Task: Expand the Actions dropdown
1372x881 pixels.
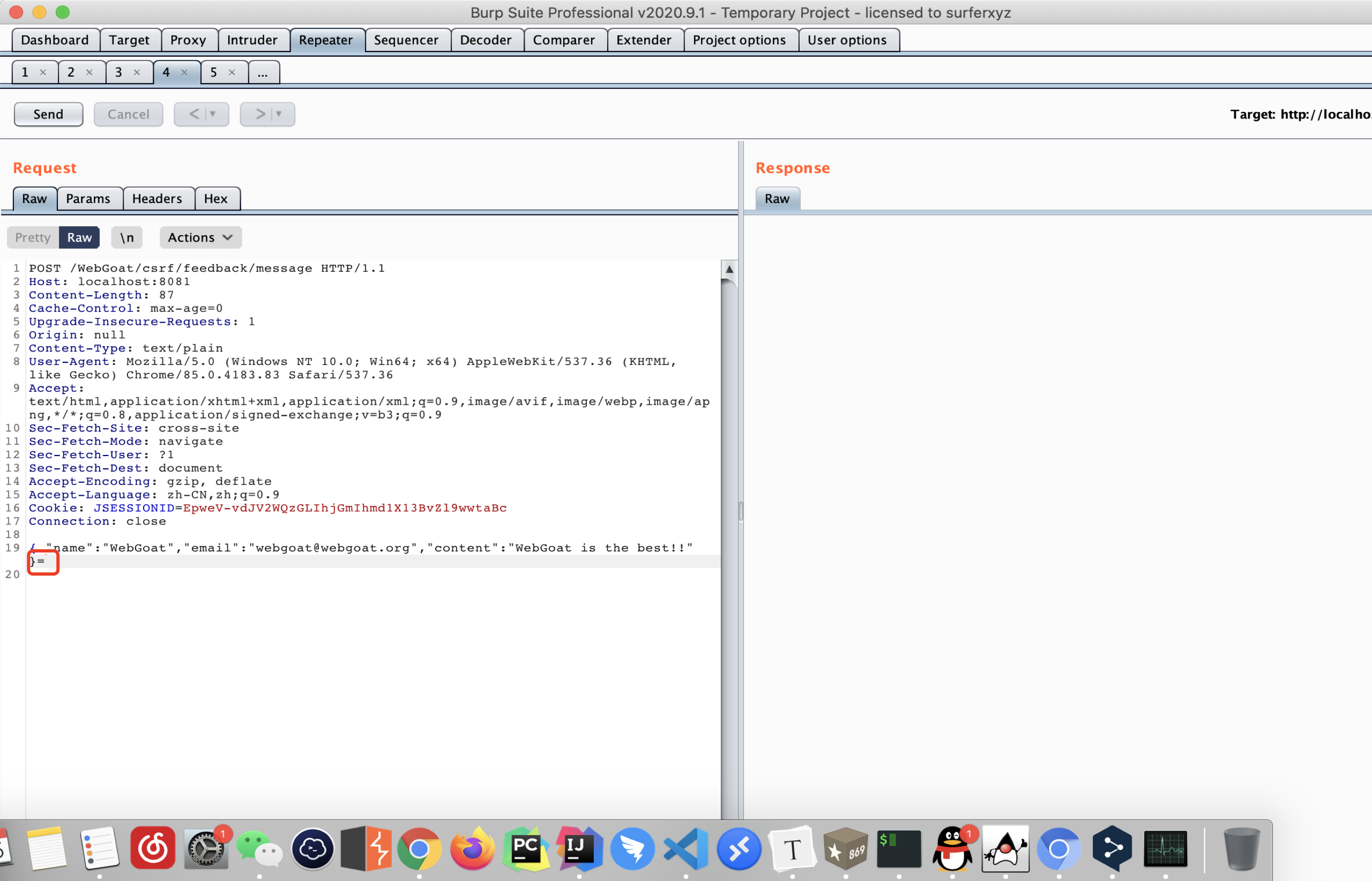Action: tap(200, 237)
